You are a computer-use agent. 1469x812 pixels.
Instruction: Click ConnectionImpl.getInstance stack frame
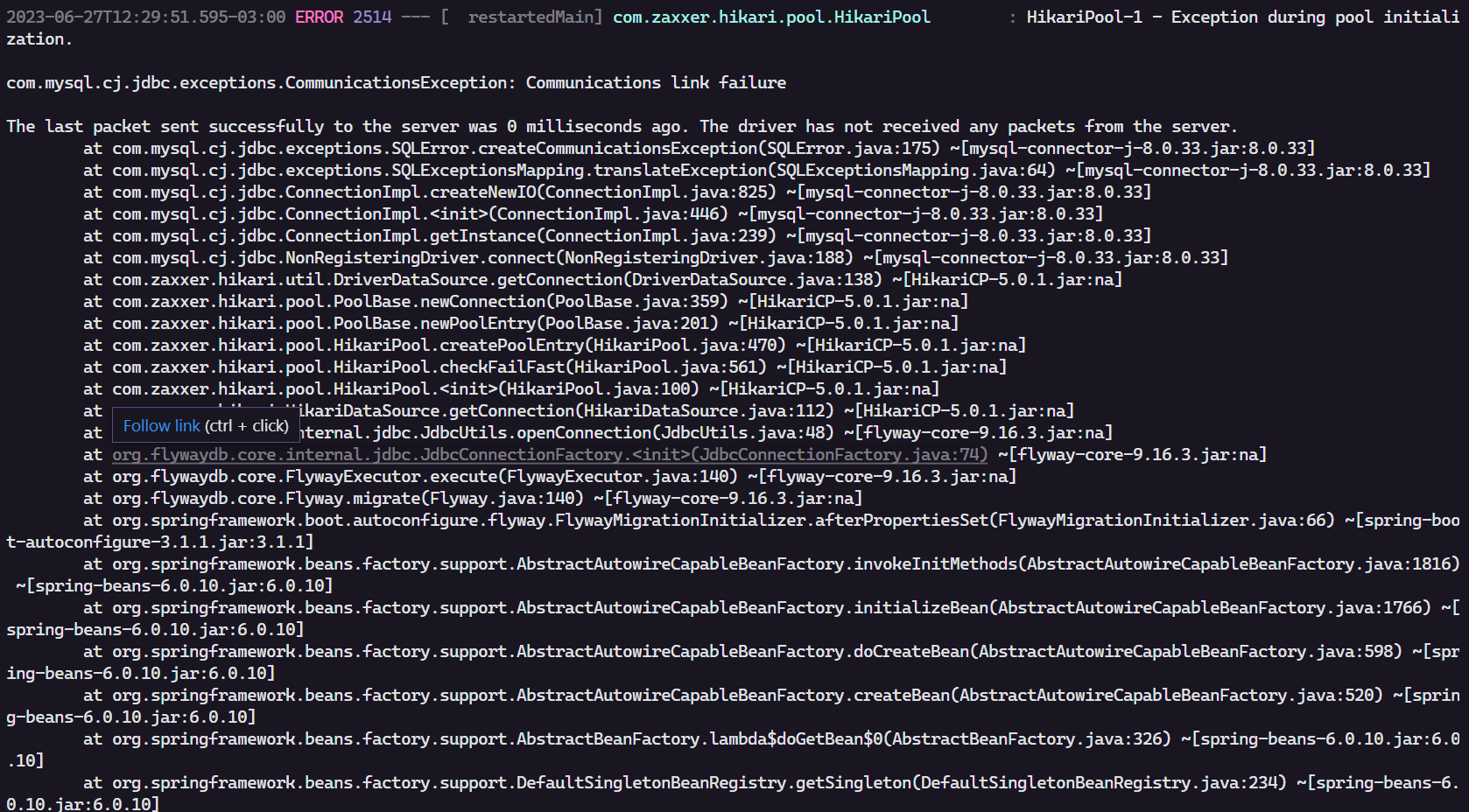[618, 235]
